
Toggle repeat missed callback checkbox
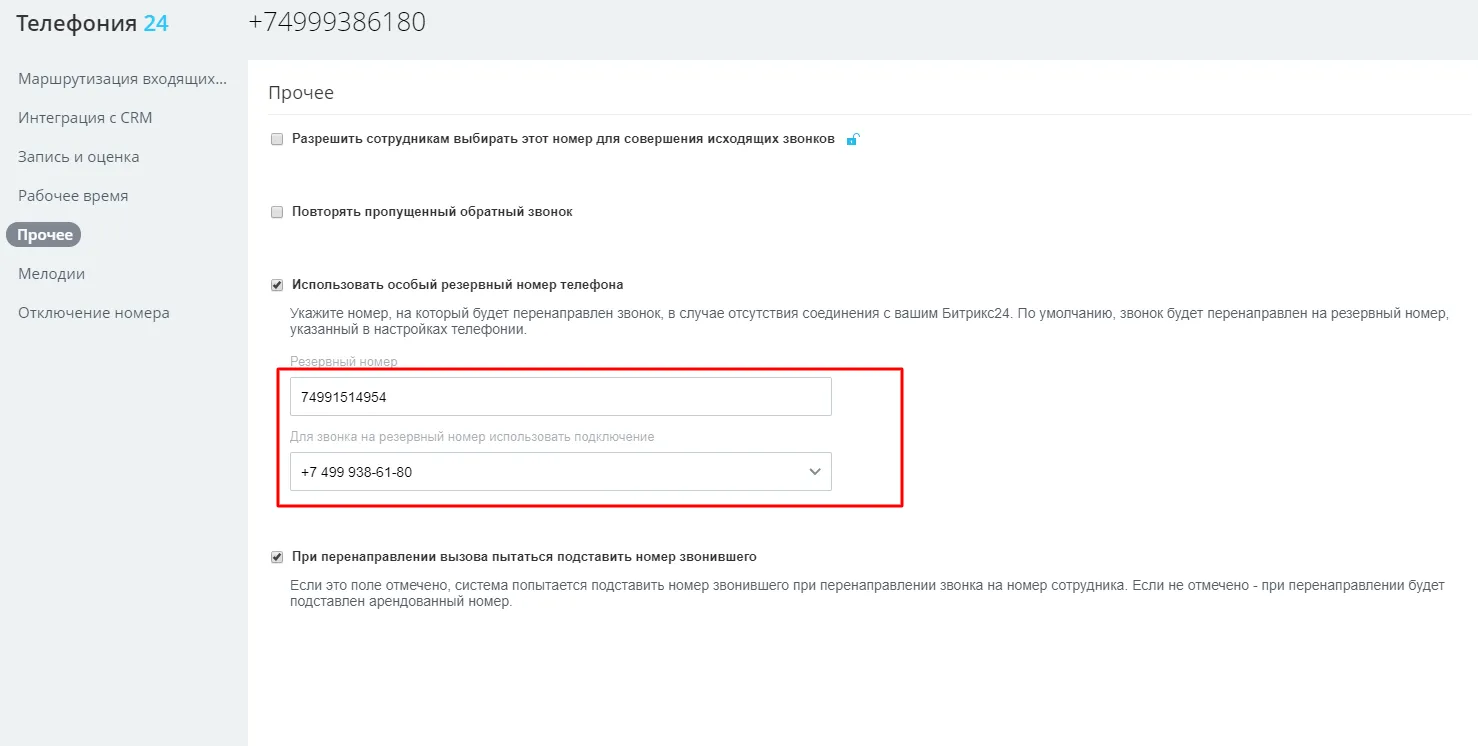point(277,212)
